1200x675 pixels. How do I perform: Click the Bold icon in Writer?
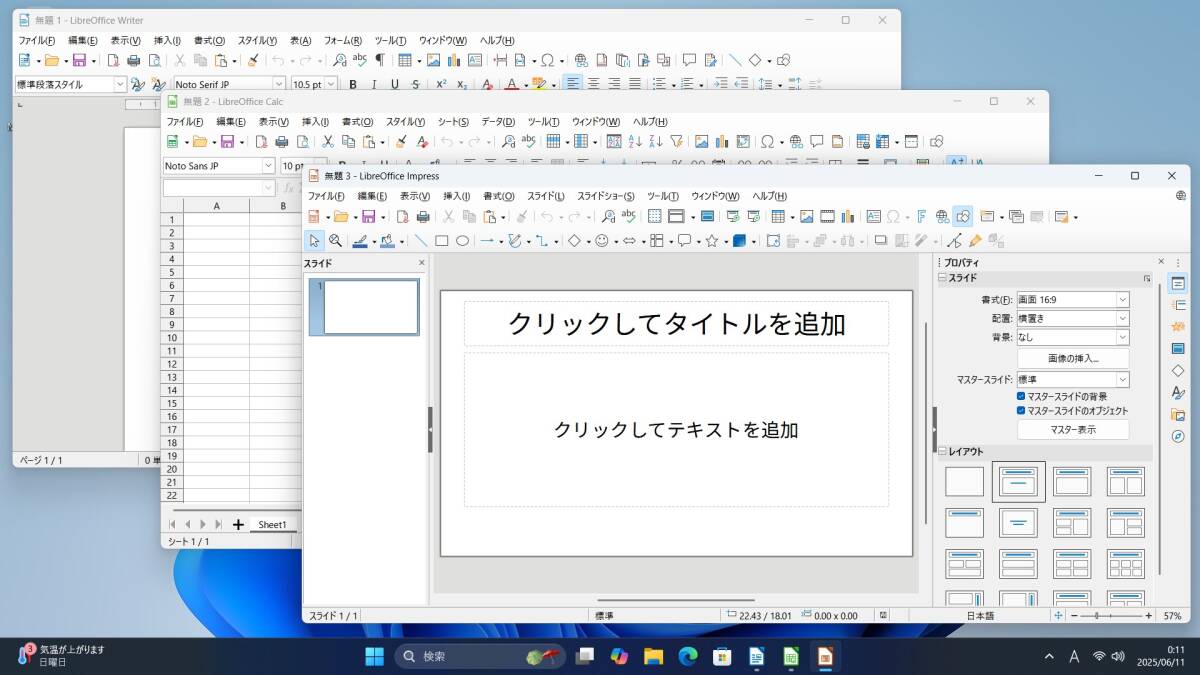(352, 85)
